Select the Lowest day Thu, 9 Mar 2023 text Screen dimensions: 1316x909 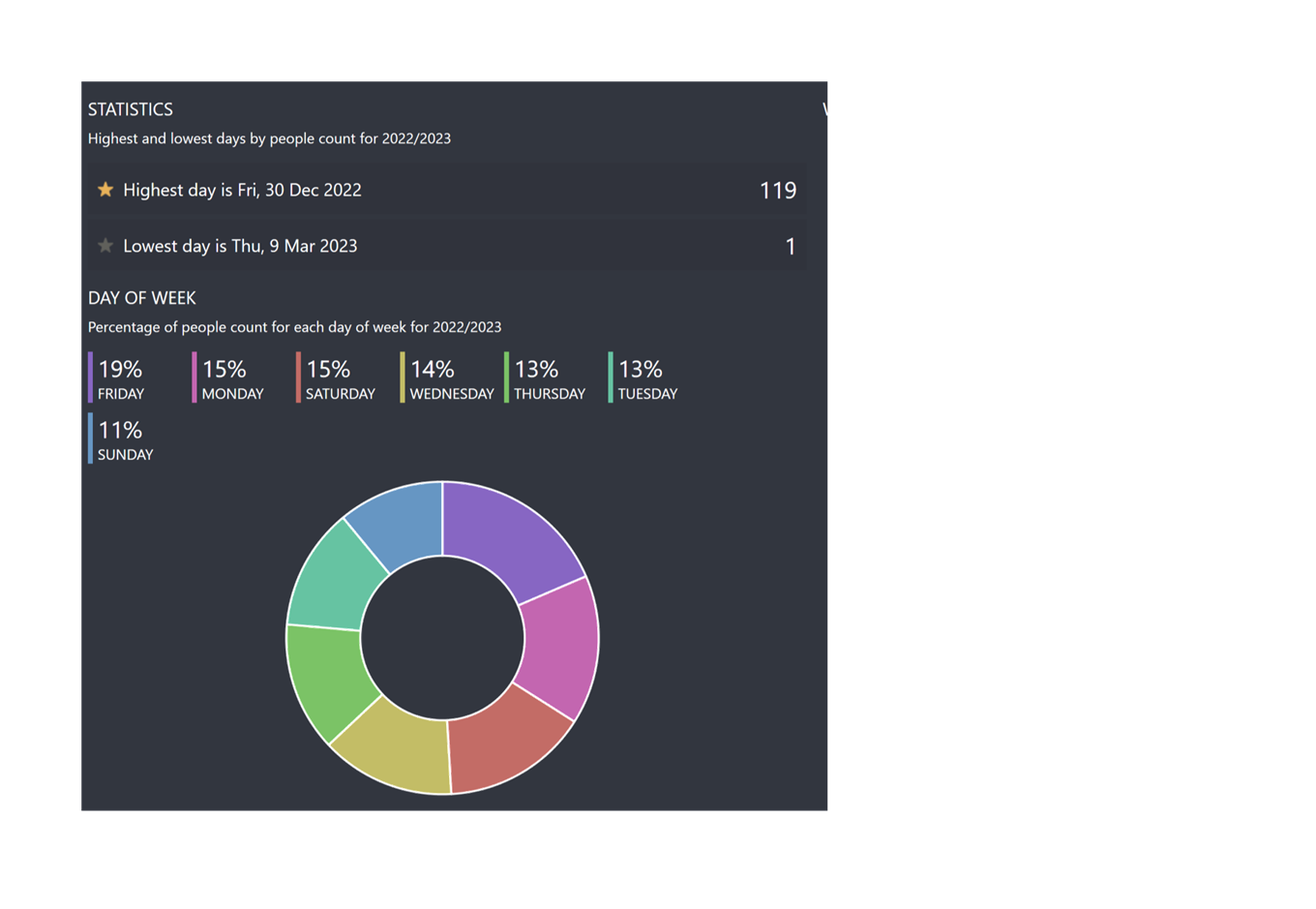(x=240, y=247)
